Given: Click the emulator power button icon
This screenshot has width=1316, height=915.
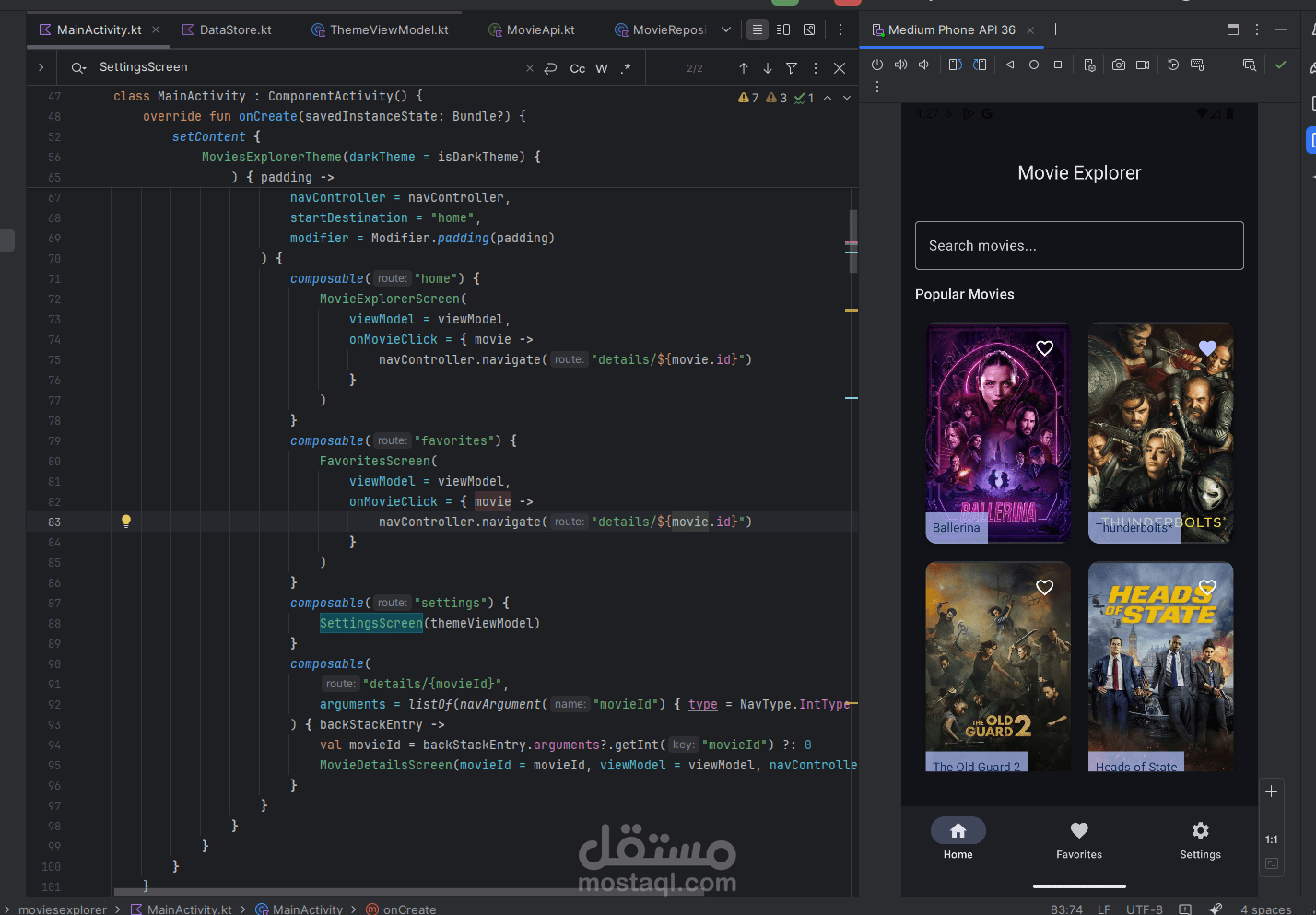Looking at the screenshot, I should click(x=877, y=65).
